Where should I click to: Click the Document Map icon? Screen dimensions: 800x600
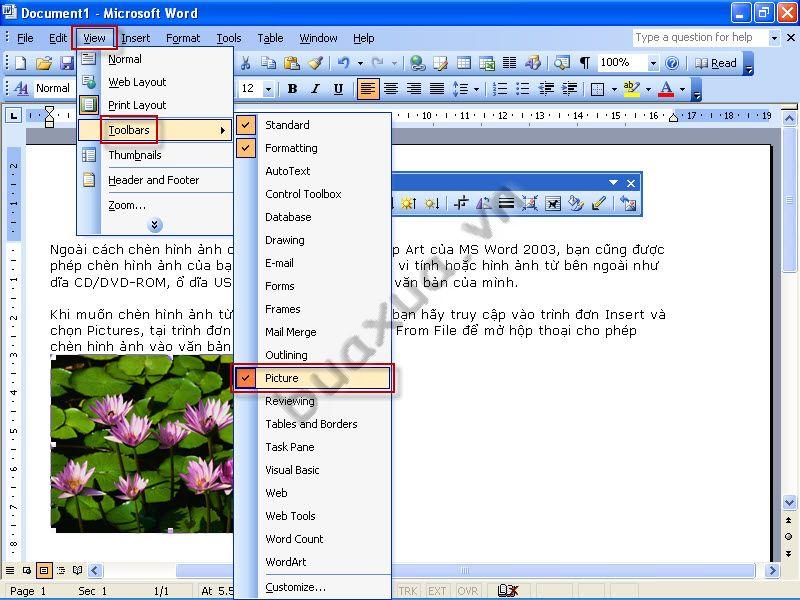coord(562,63)
